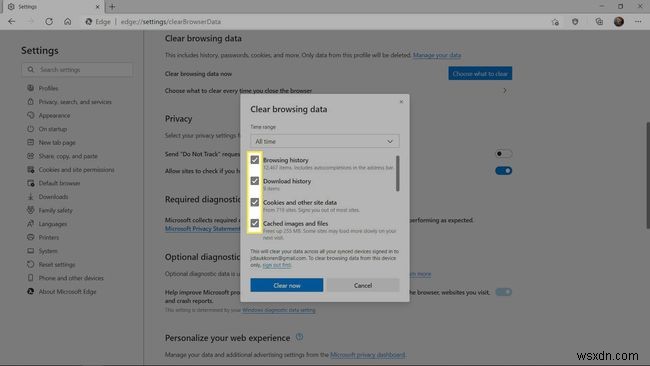
Task: Toggle the Send Do Not Track switch
Action: click(503, 154)
